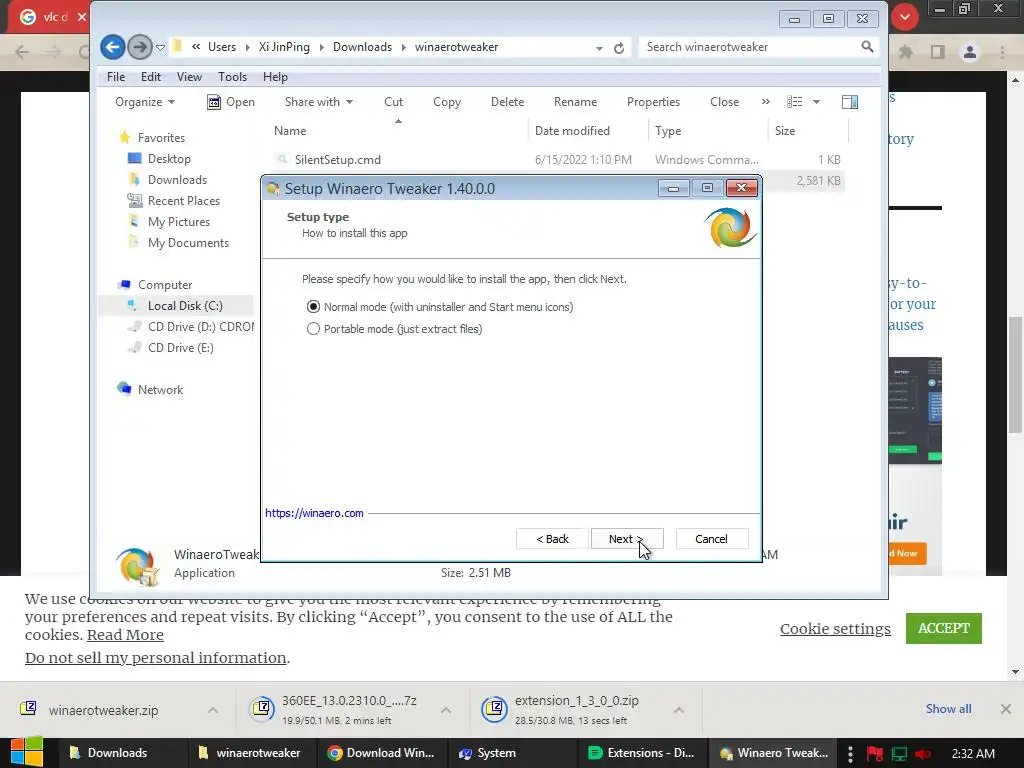The width and height of the screenshot is (1024, 768).
Task: Click Do not sell my personal information
Action: click(x=155, y=658)
